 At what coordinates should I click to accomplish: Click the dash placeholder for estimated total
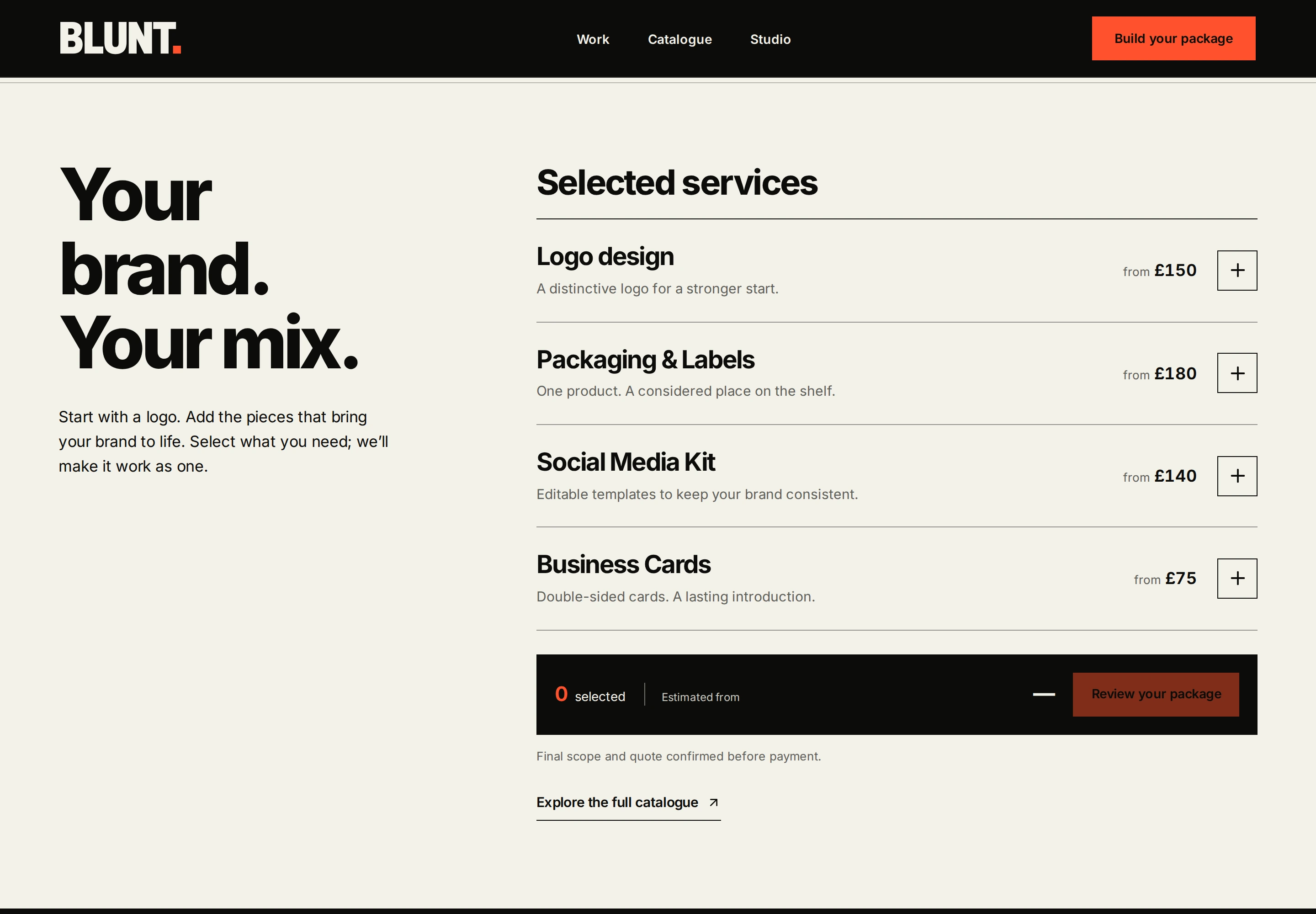pos(1043,695)
